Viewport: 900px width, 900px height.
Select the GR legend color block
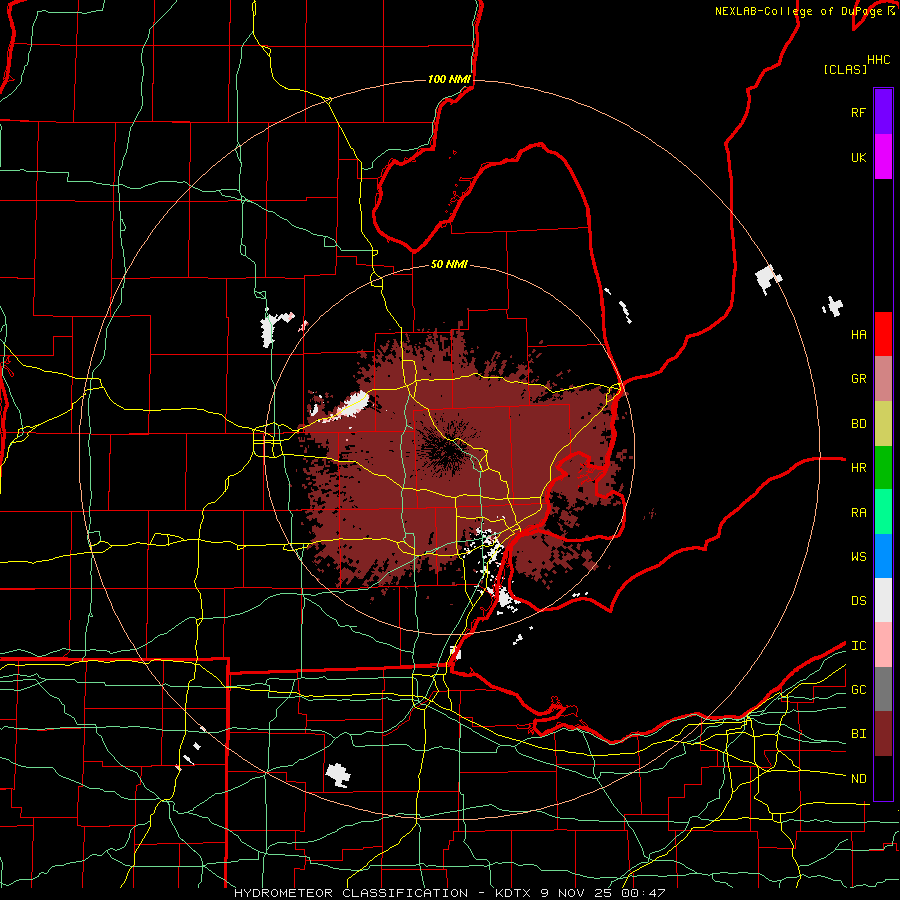(883, 379)
